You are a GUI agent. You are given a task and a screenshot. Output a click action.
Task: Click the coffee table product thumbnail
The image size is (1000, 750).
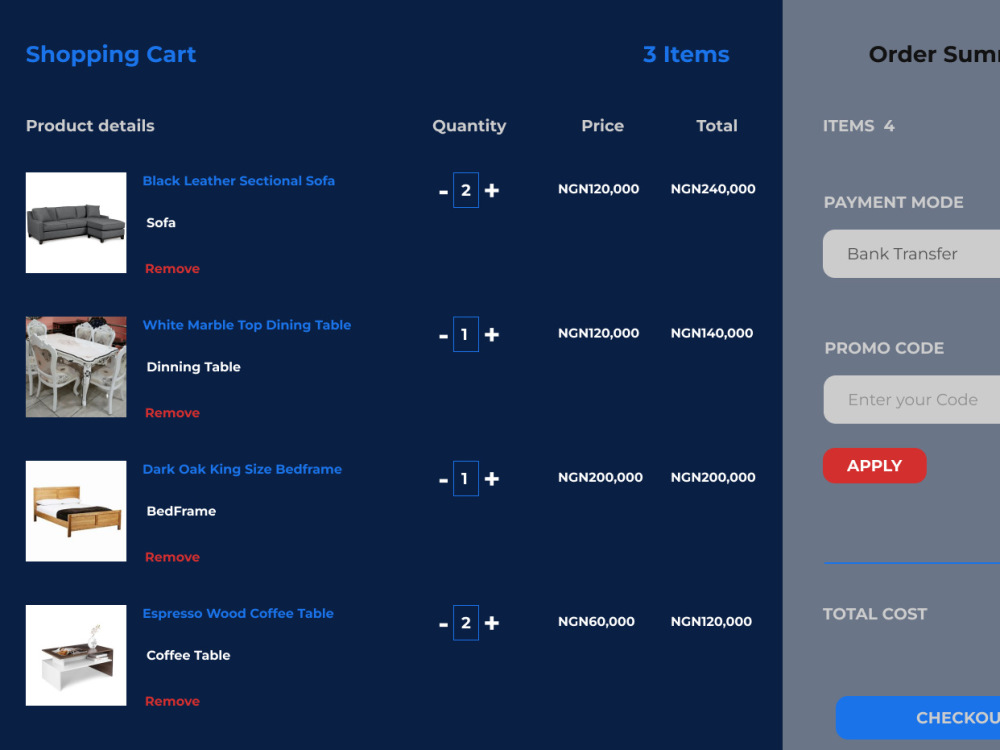[x=76, y=655]
